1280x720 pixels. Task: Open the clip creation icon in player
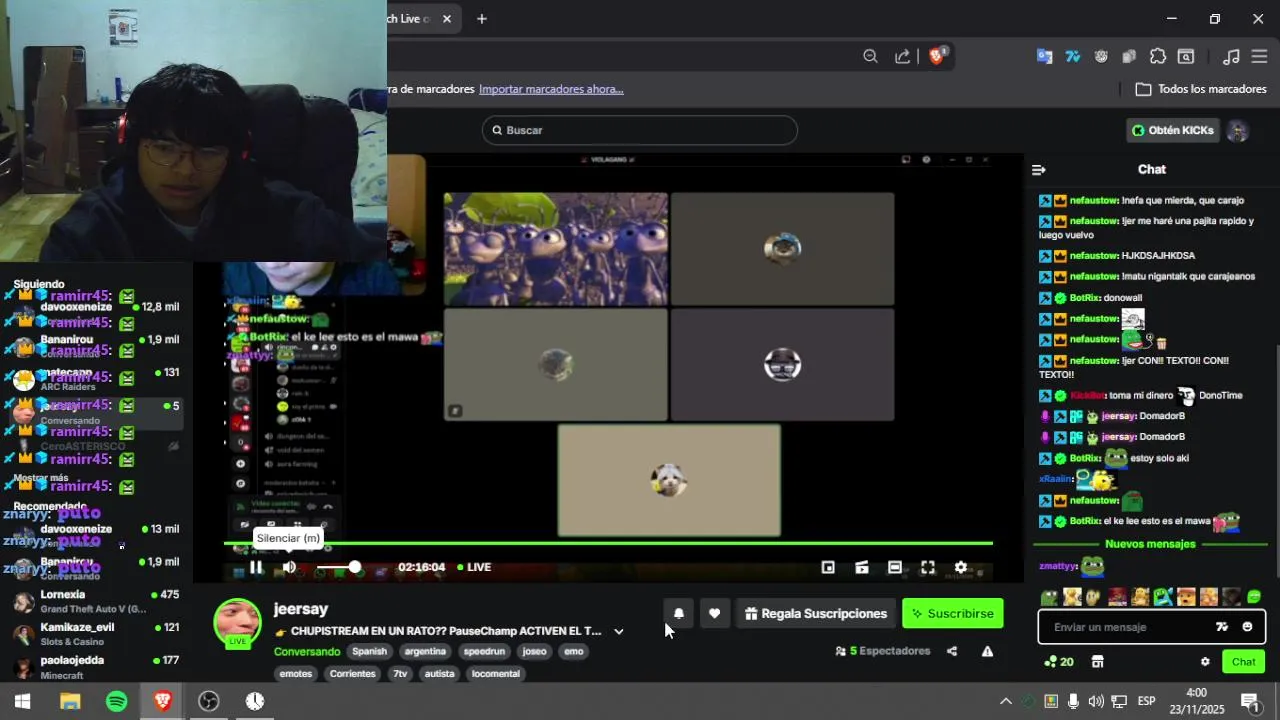point(862,567)
